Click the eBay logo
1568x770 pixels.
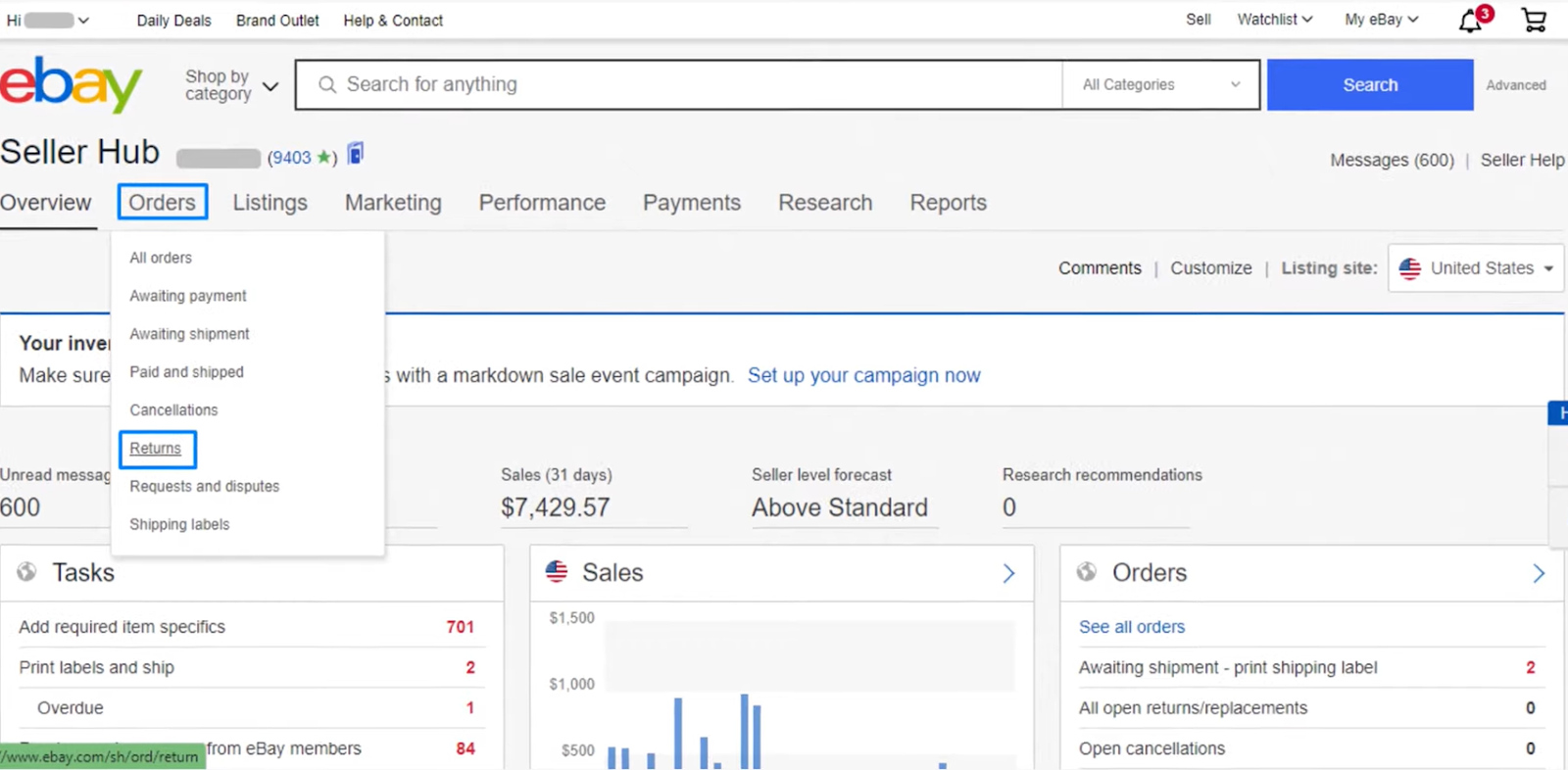pyautogui.click(x=71, y=84)
